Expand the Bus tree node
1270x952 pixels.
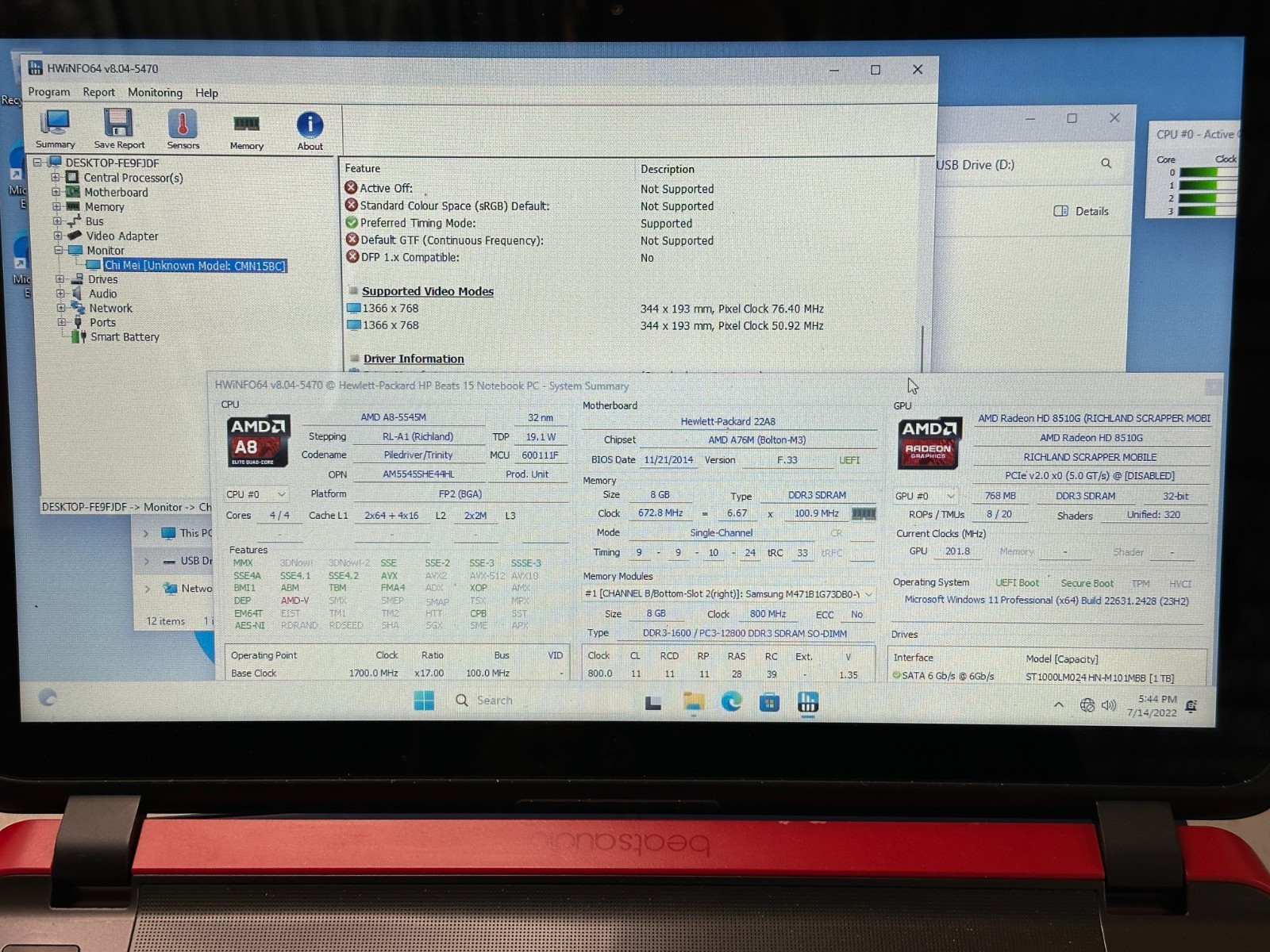57,221
